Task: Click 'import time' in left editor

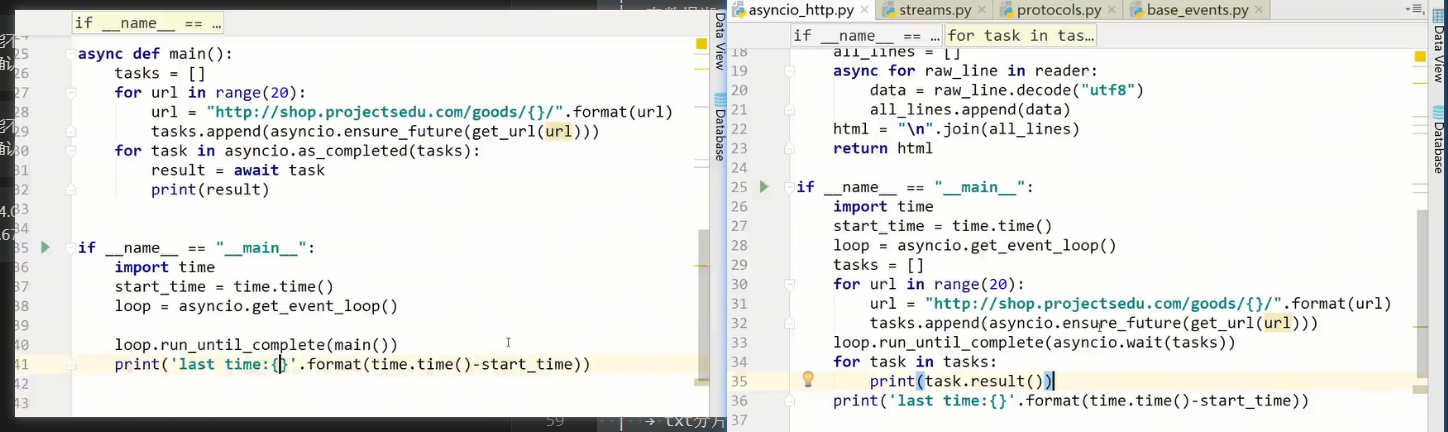Action: (x=165, y=267)
